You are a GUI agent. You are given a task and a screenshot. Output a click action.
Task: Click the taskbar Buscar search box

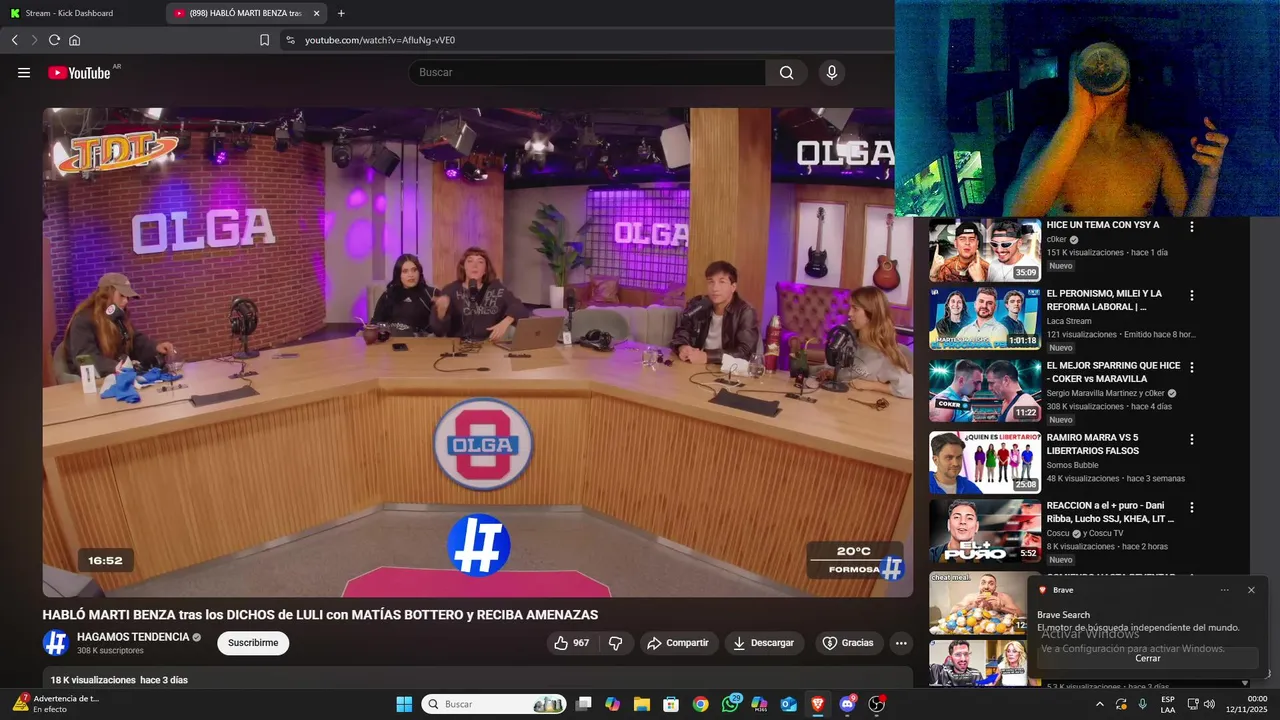tap(494, 704)
